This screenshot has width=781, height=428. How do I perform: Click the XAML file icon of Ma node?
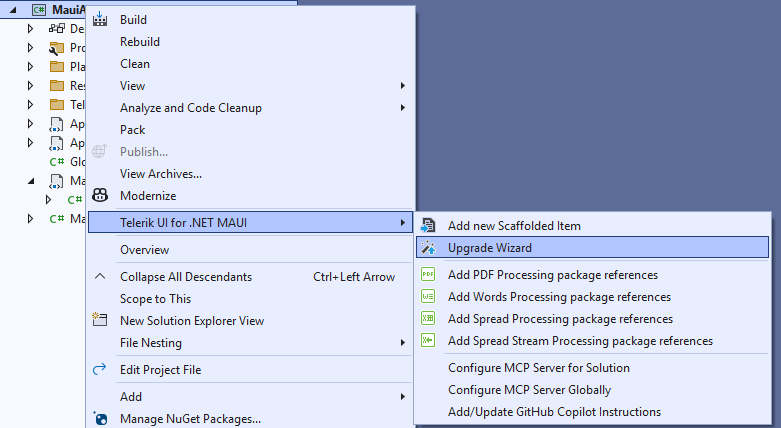(x=57, y=181)
